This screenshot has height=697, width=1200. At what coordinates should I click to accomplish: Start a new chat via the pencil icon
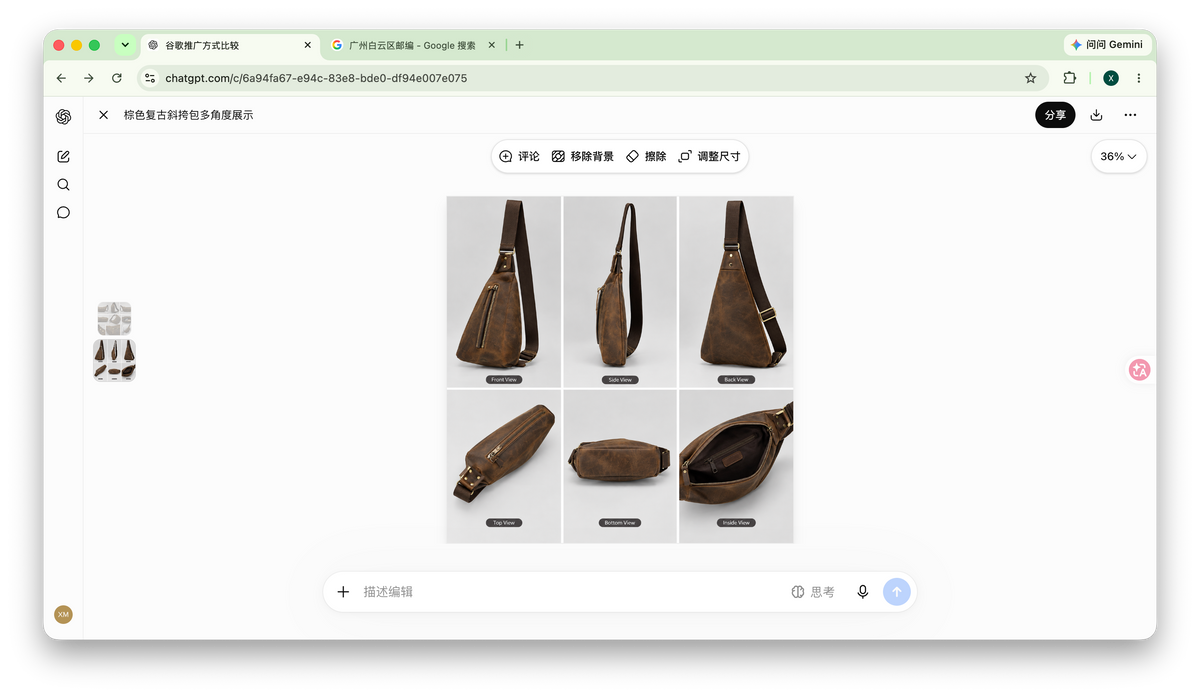pyautogui.click(x=63, y=156)
